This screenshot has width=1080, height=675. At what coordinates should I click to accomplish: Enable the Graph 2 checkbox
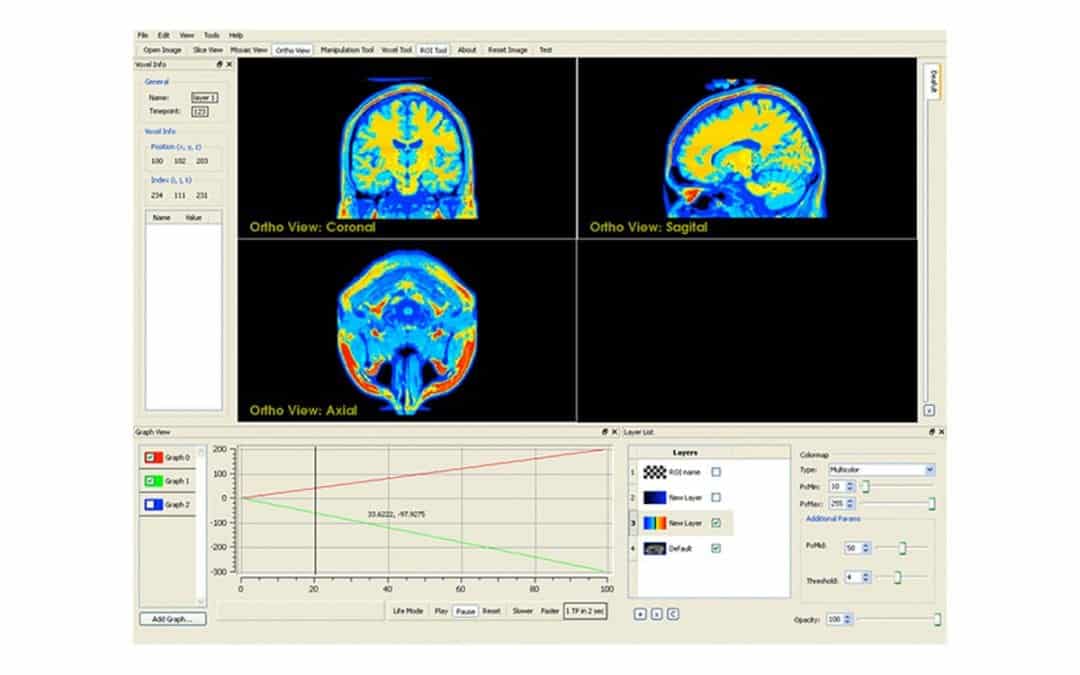pos(150,505)
